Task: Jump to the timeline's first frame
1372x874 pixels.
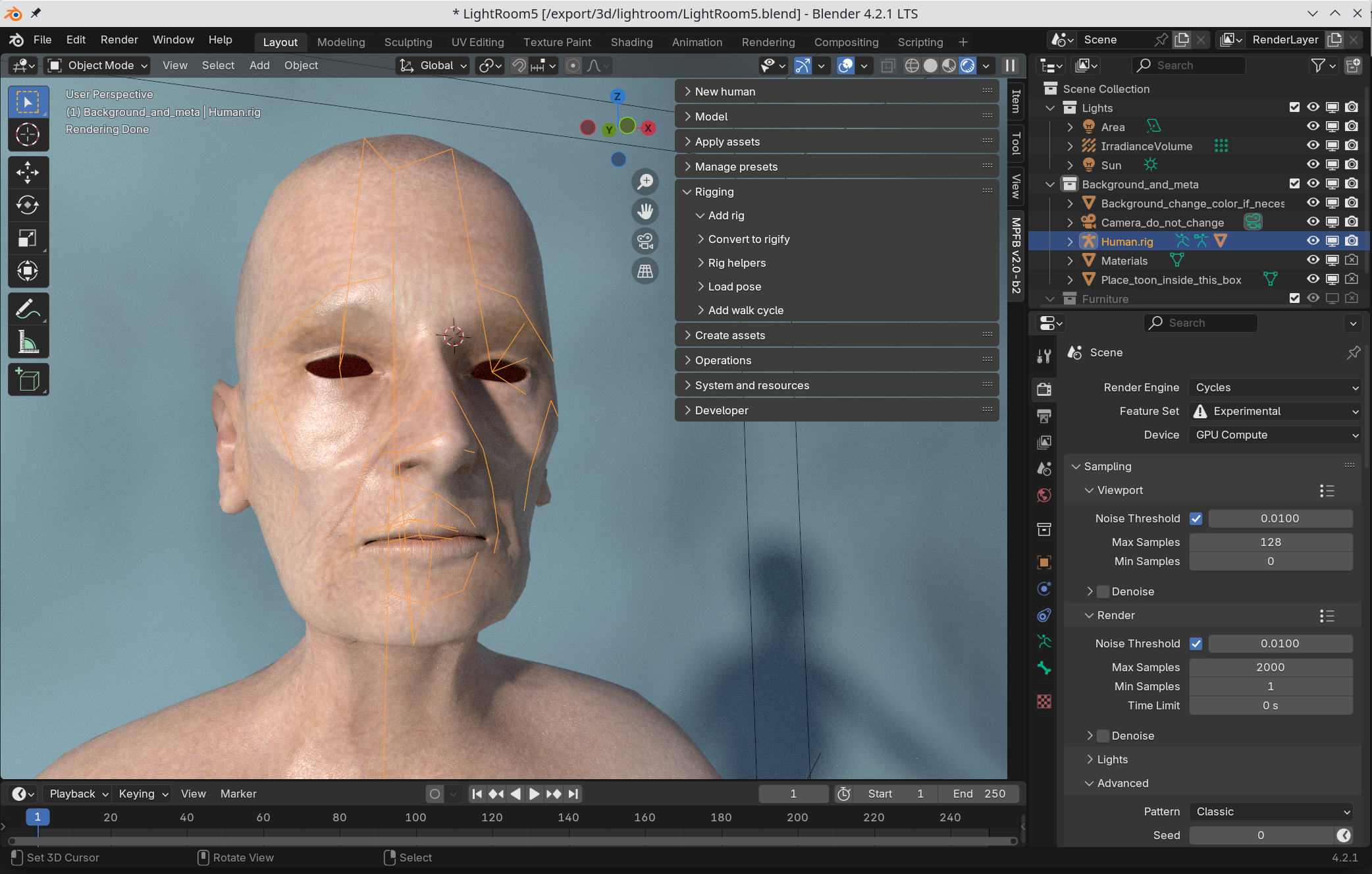Action: (477, 794)
